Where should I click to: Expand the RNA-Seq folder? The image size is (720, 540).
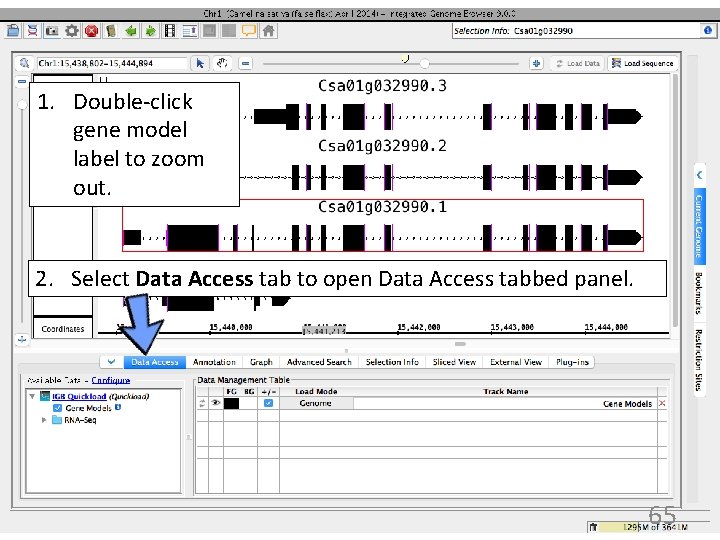point(44,420)
